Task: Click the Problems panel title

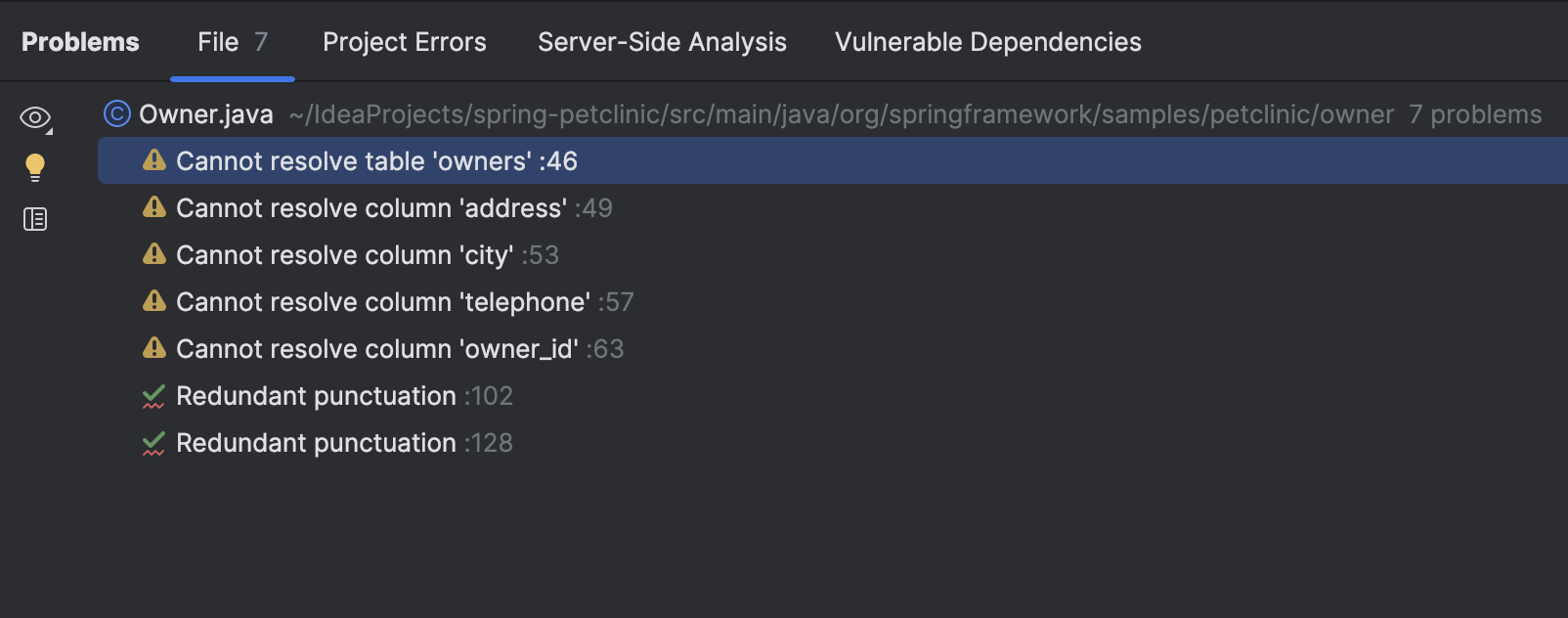Action: [80, 42]
